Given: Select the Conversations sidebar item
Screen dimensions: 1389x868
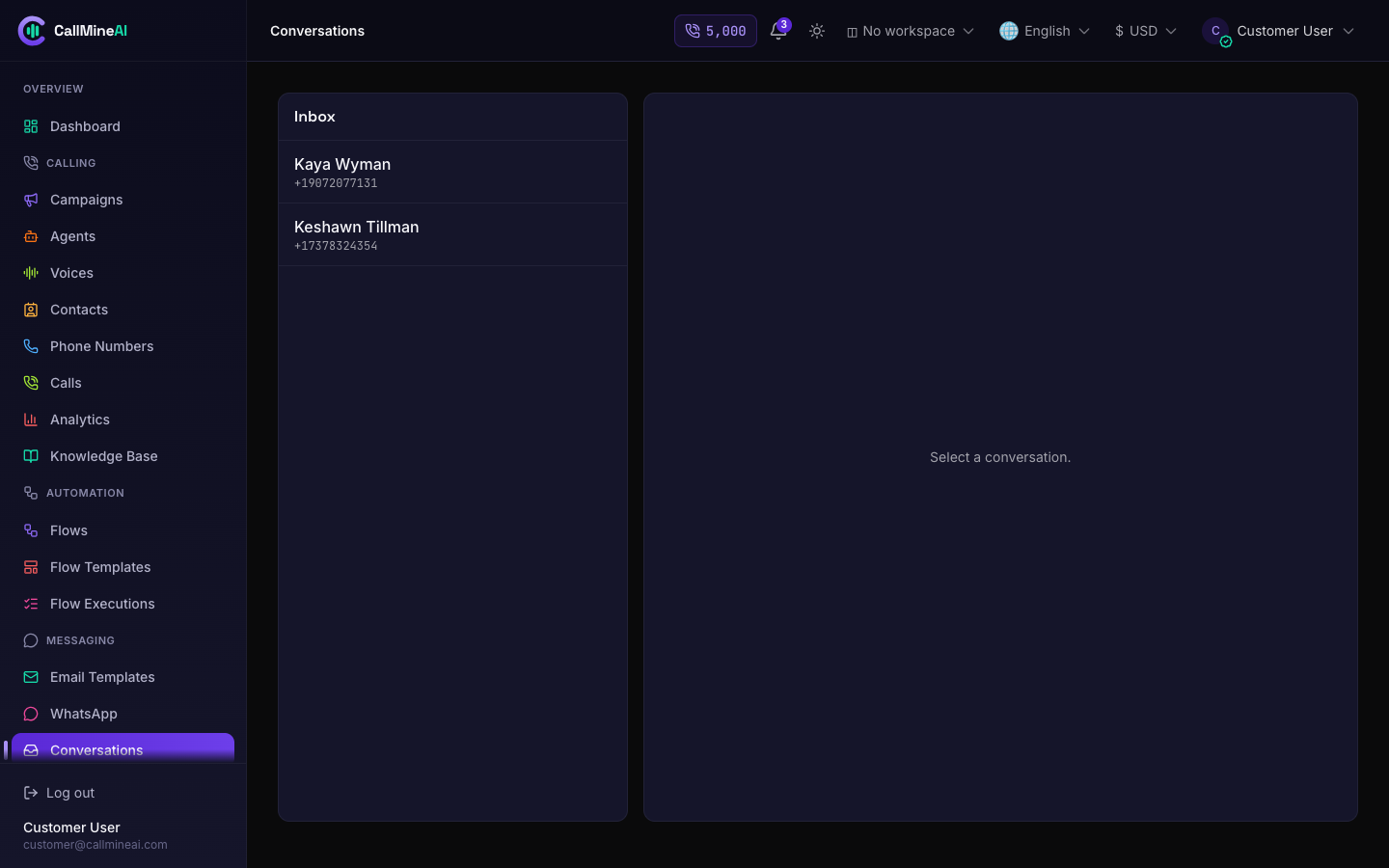Looking at the screenshot, I should [123, 748].
